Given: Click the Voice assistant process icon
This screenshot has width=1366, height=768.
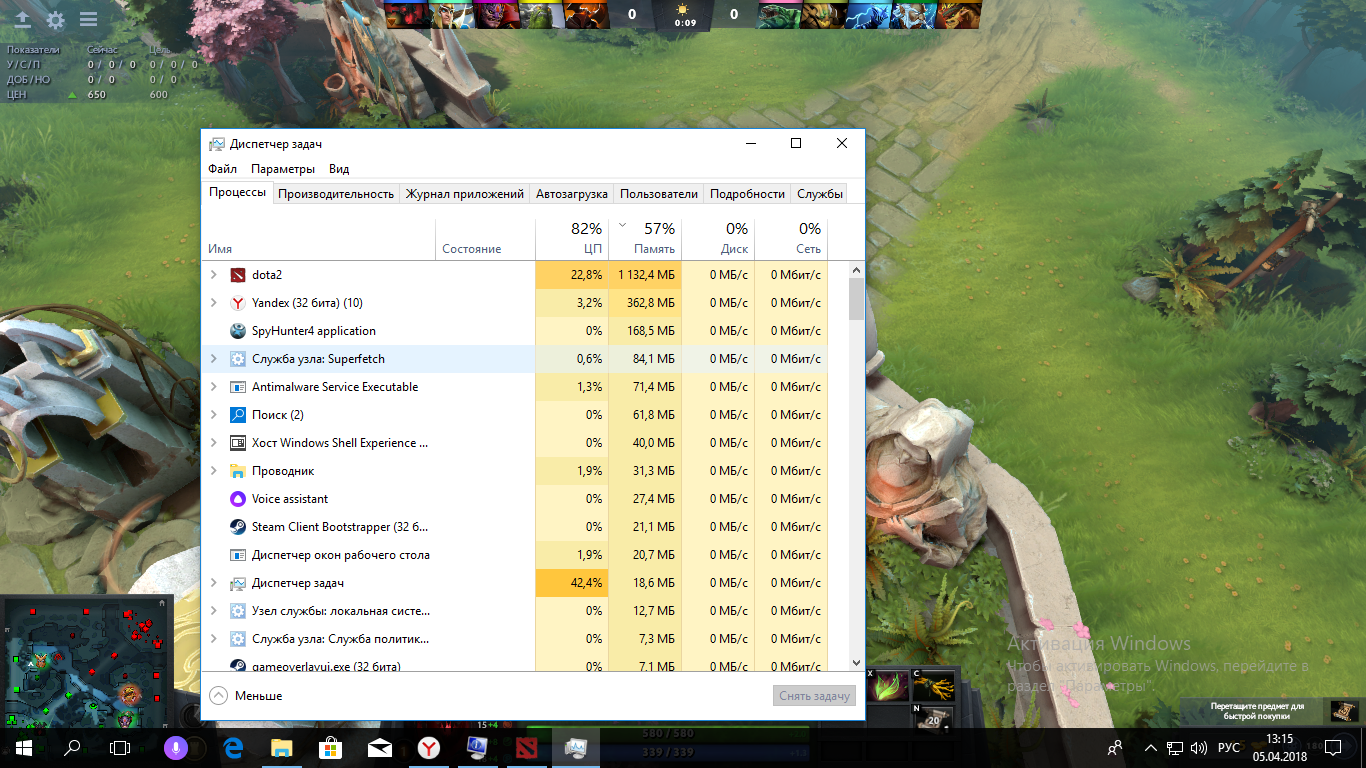Looking at the screenshot, I should [238, 499].
